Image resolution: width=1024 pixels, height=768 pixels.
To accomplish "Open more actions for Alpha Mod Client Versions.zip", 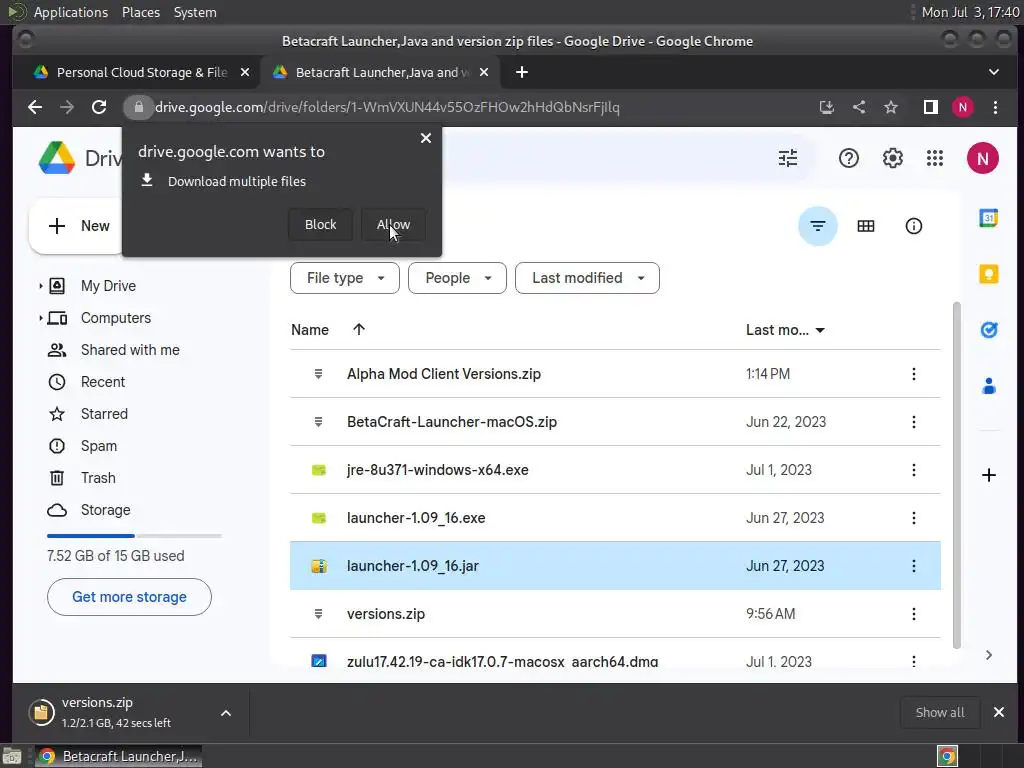I will click(x=913, y=374).
